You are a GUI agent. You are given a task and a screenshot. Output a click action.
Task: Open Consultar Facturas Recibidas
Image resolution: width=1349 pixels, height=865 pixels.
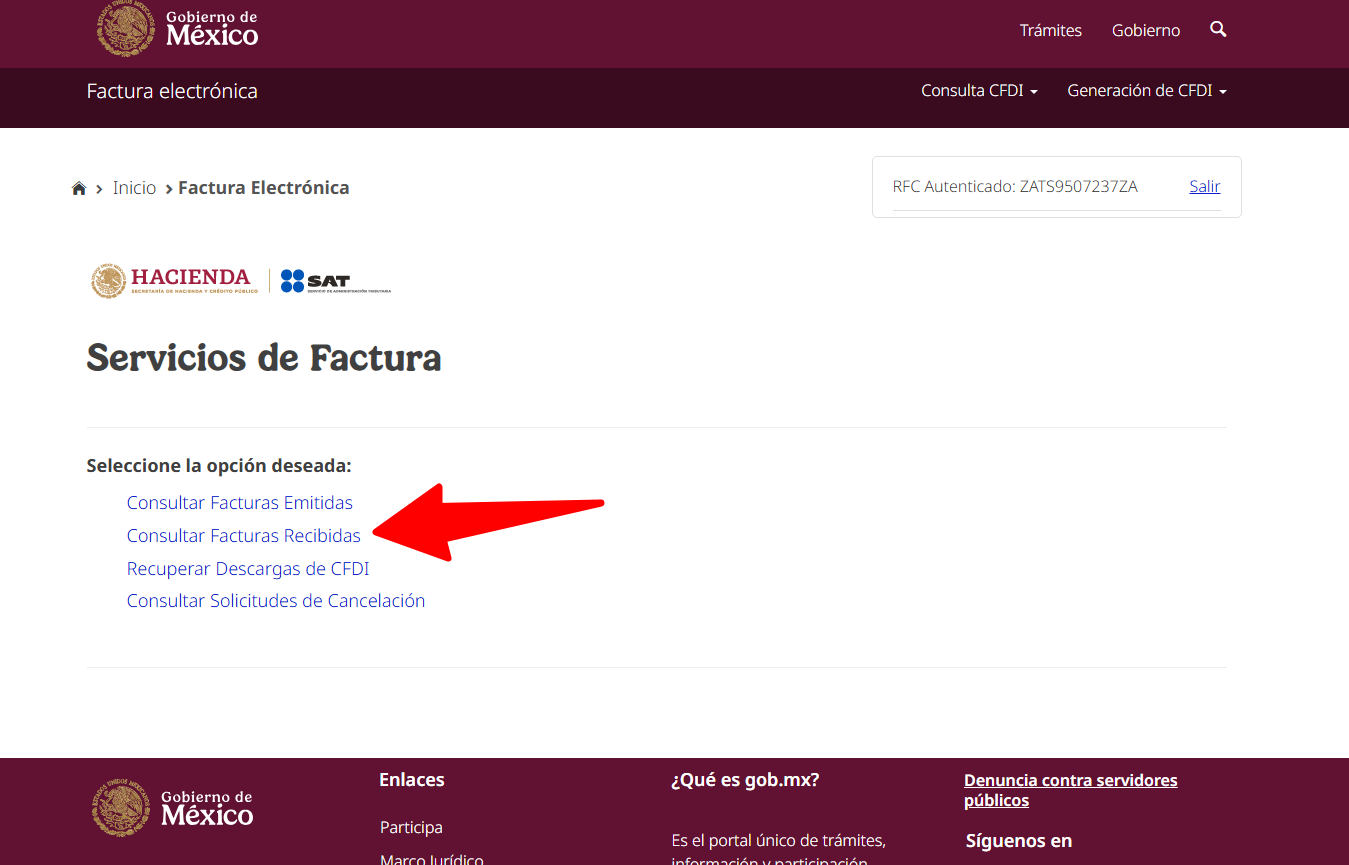[x=243, y=536]
